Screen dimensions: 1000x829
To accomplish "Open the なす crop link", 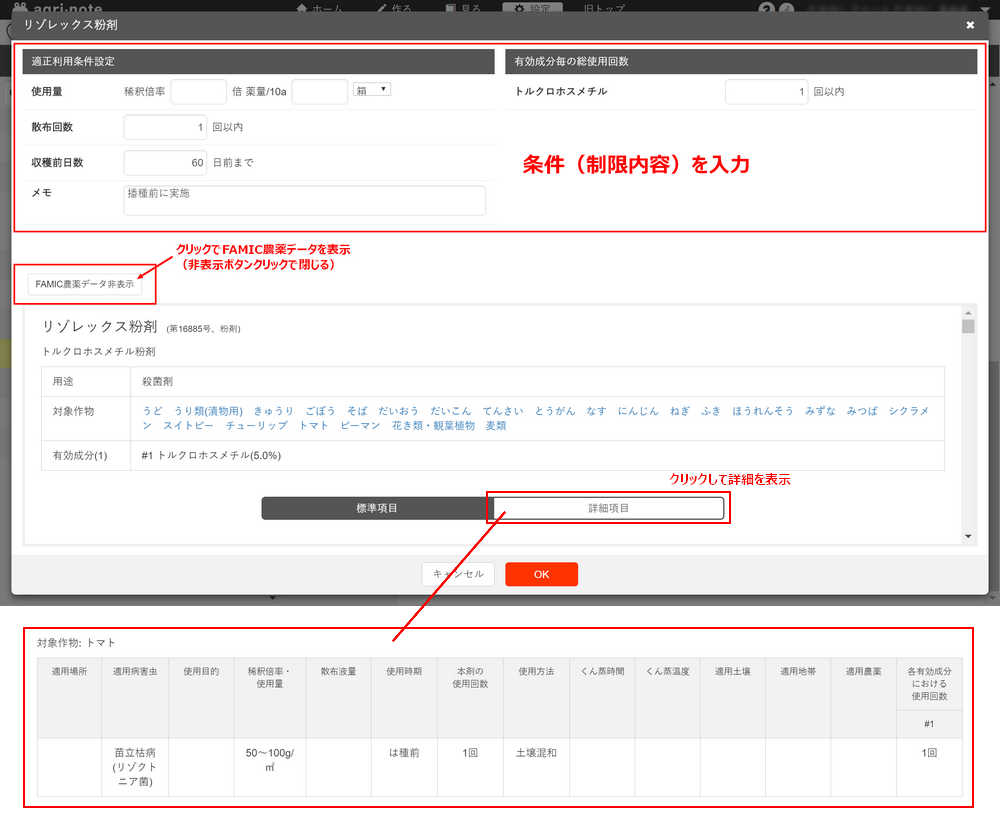I will pyautogui.click(x=596, y=411).
